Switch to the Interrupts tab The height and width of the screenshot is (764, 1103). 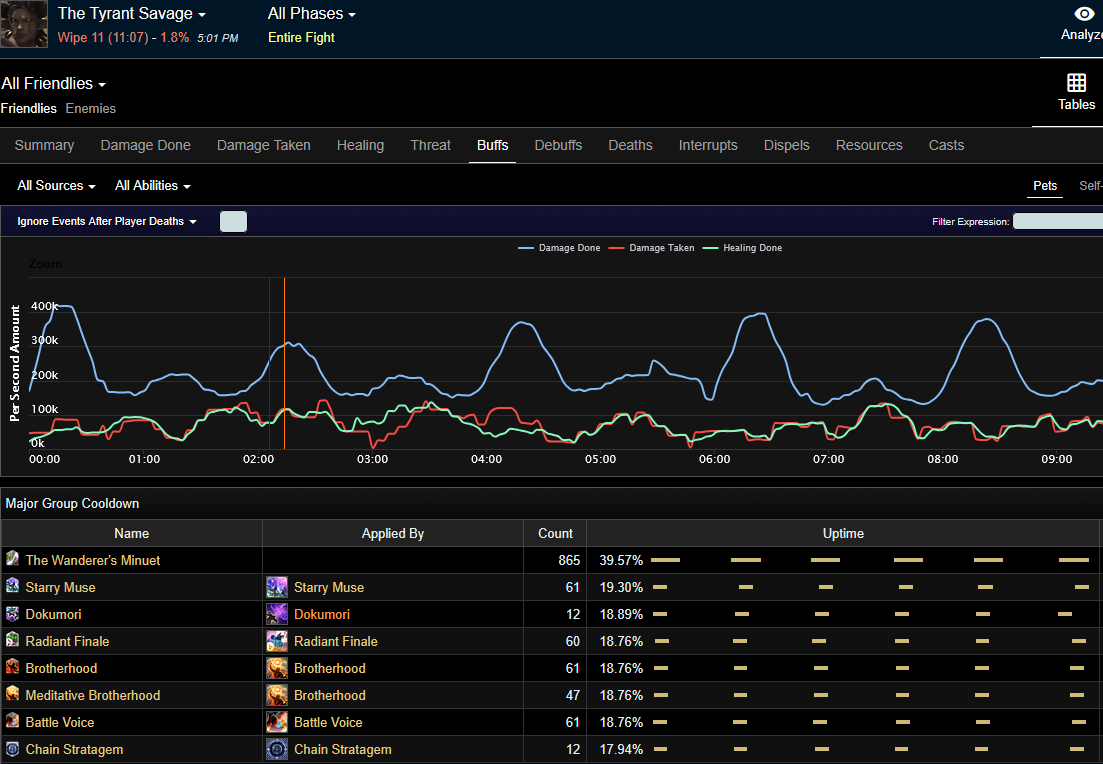[708, 145]
